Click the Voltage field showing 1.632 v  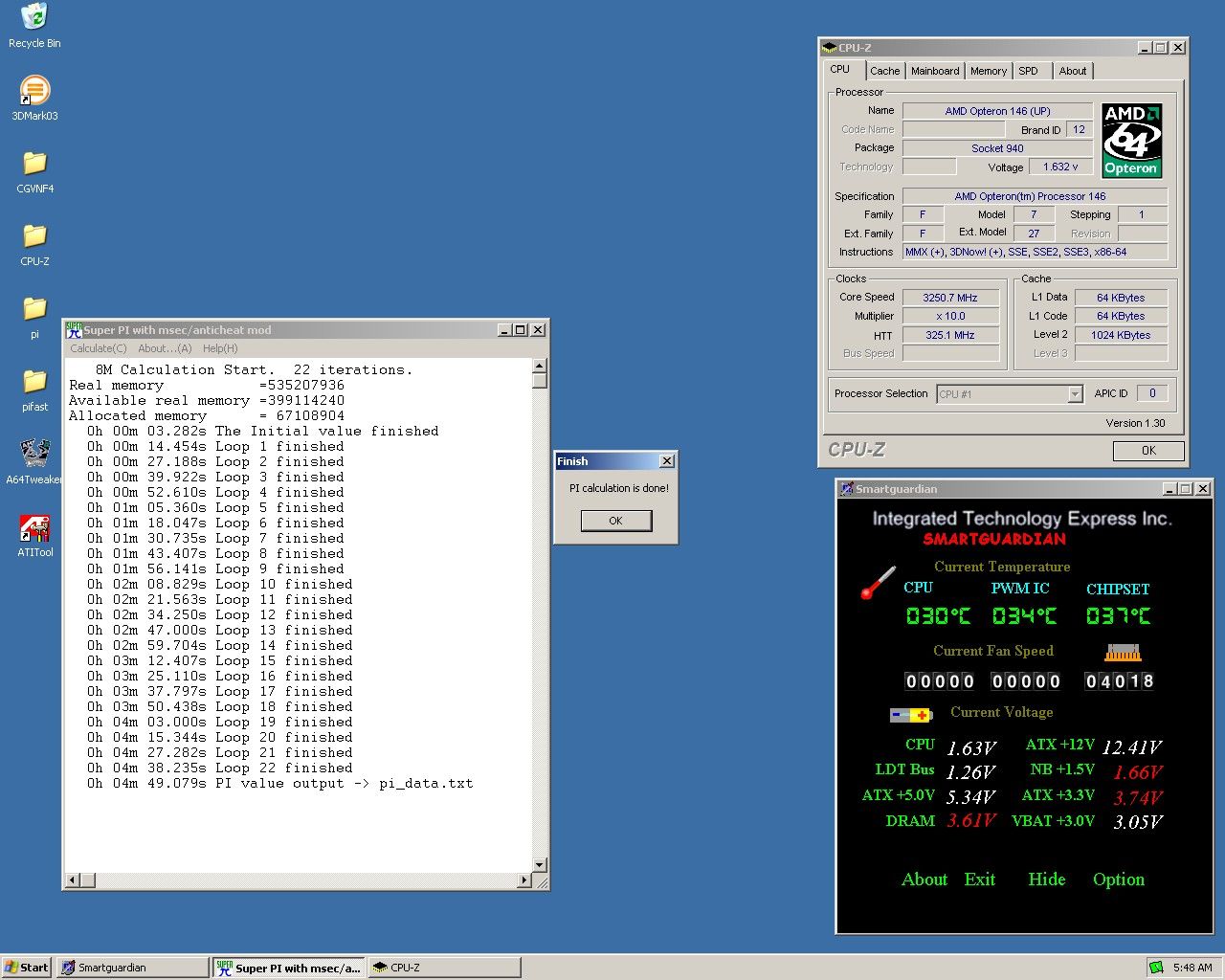click(x=1060, y=167)
